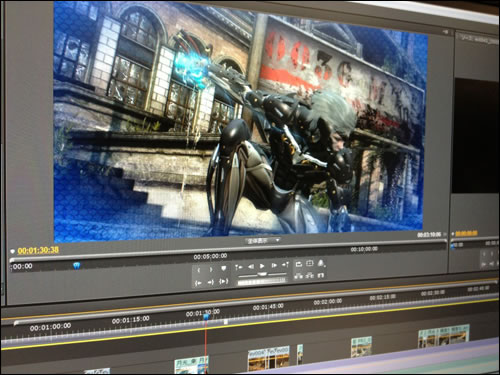Select the clip under the timeline playhead
The height and width of the screenshot is (375, 500).
[x=191, y=365]
